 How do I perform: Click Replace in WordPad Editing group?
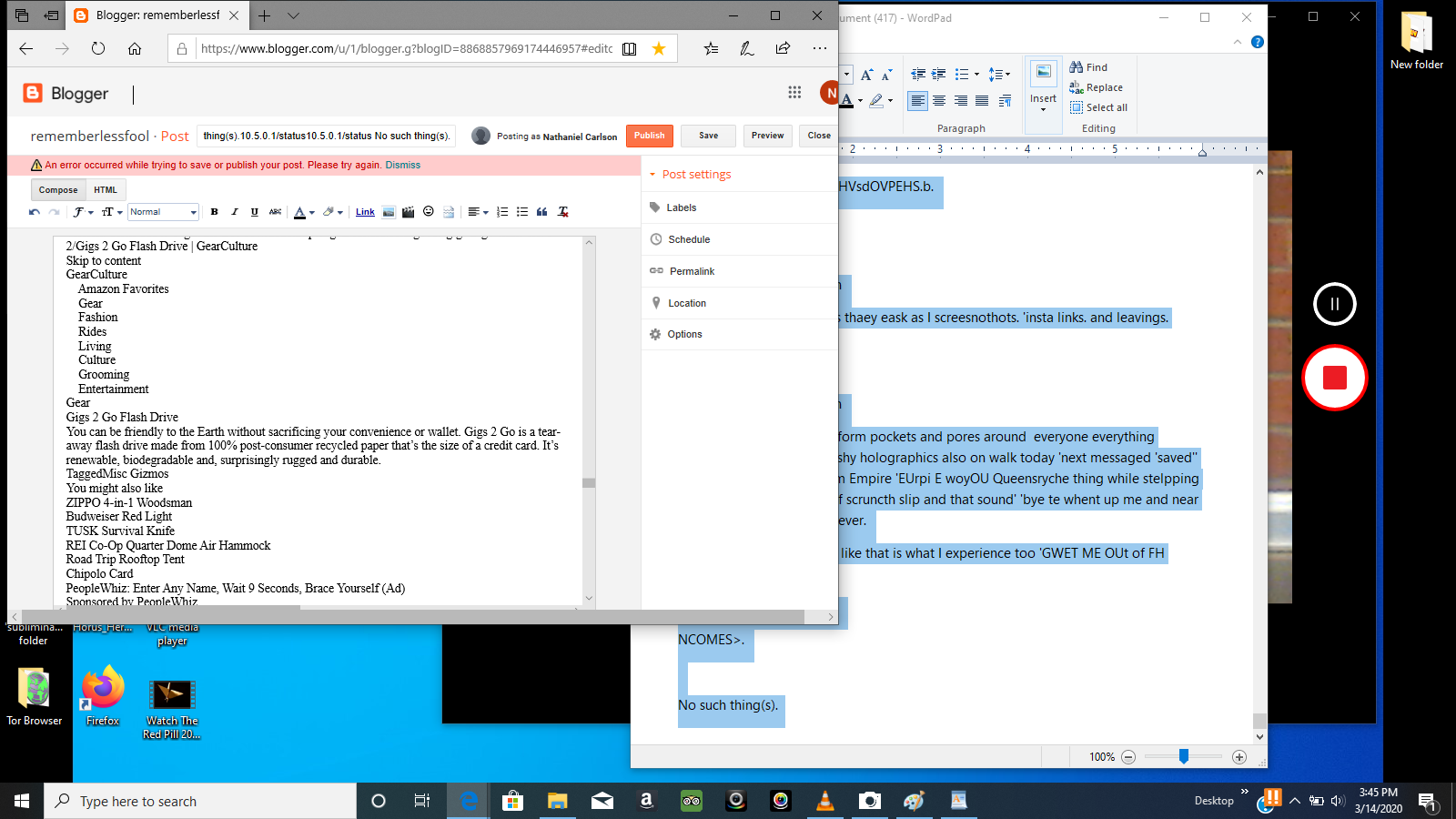(x=1097, y=87)
